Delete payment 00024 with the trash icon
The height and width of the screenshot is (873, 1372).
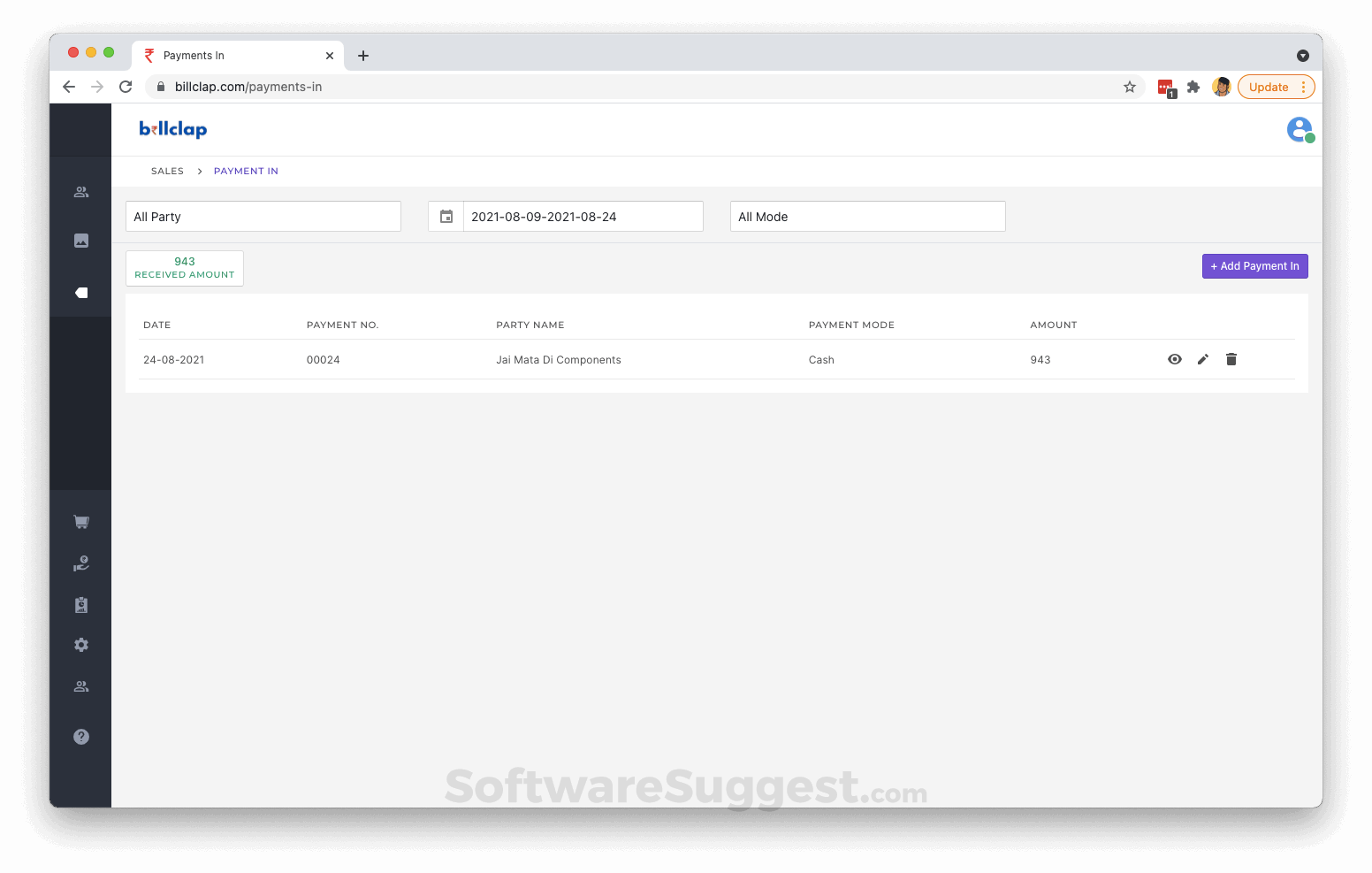click(x=1231, y=359)
